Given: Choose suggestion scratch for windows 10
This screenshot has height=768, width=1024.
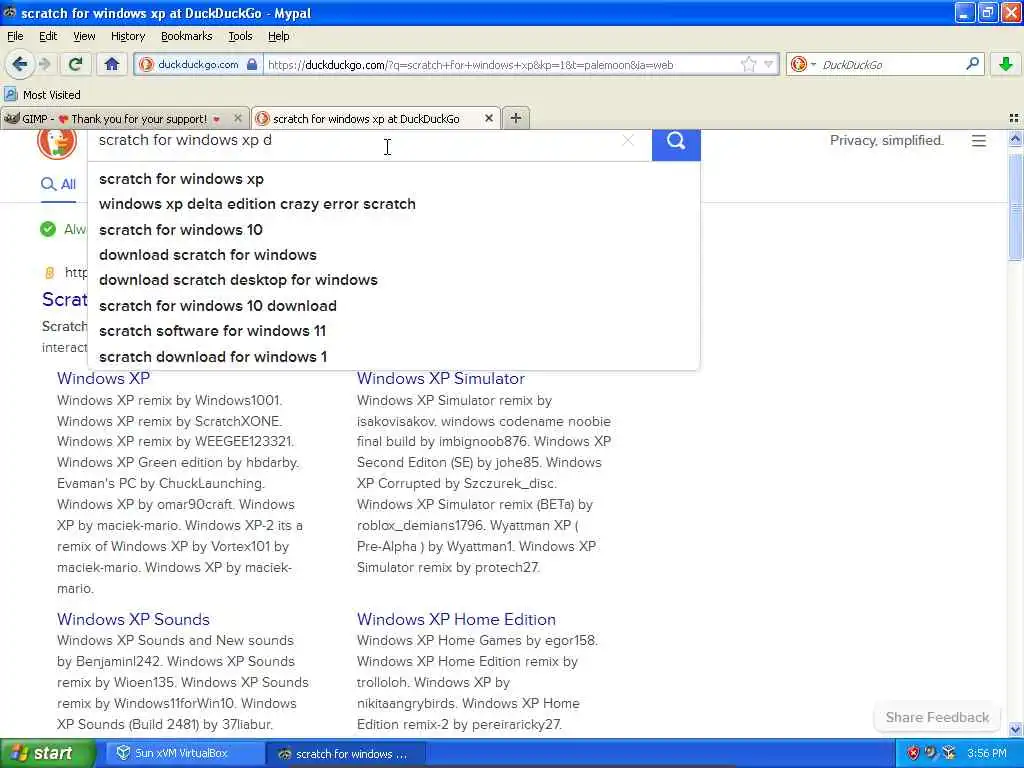Looking at the screenshot, I should click(393, 230).
